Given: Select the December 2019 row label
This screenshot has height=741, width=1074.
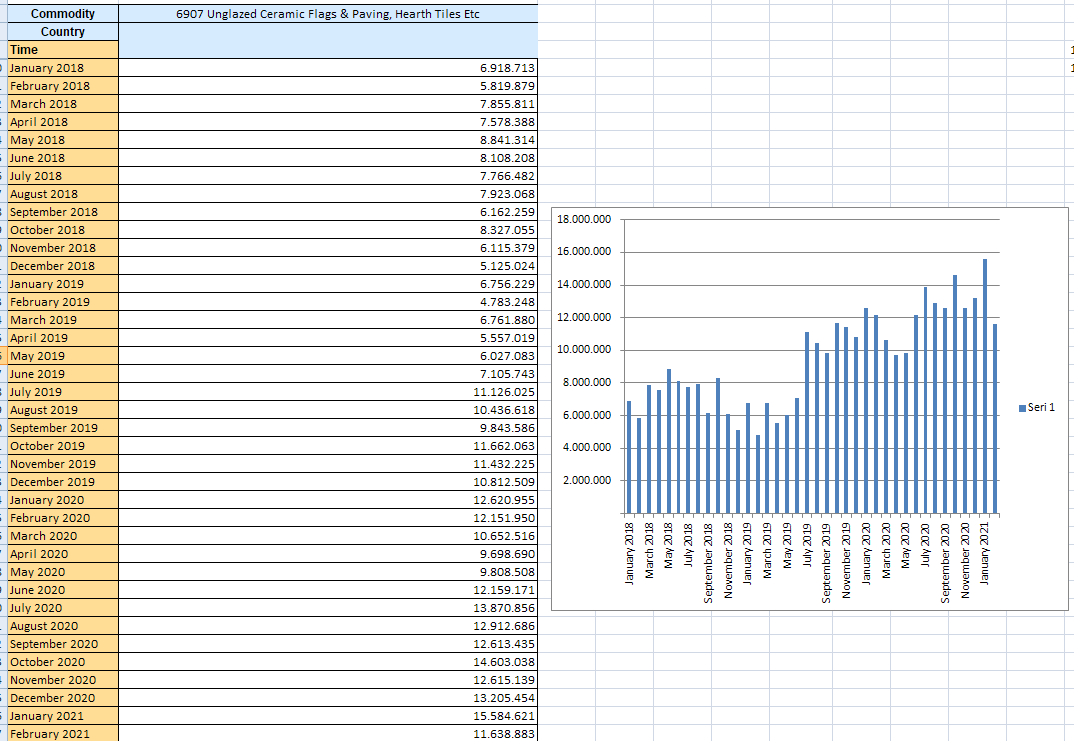Looking at the screenshot, I should pyautogui.click(x=63, y=482).
